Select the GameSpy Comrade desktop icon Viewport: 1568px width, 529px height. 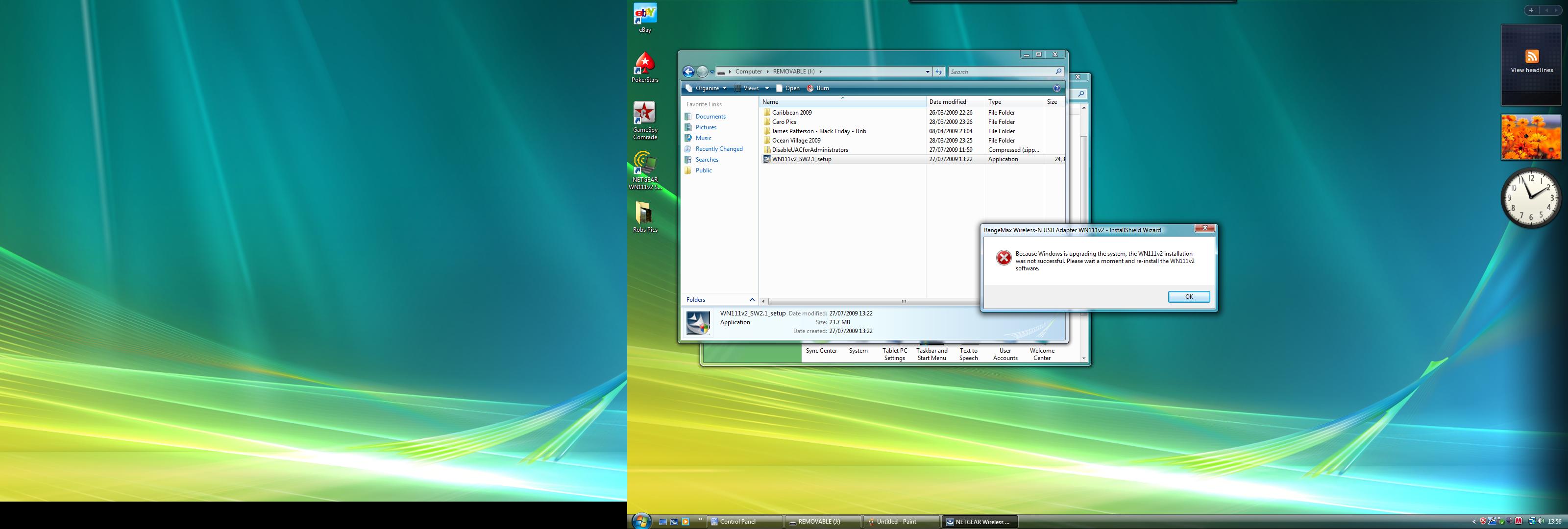coord(645,120)
